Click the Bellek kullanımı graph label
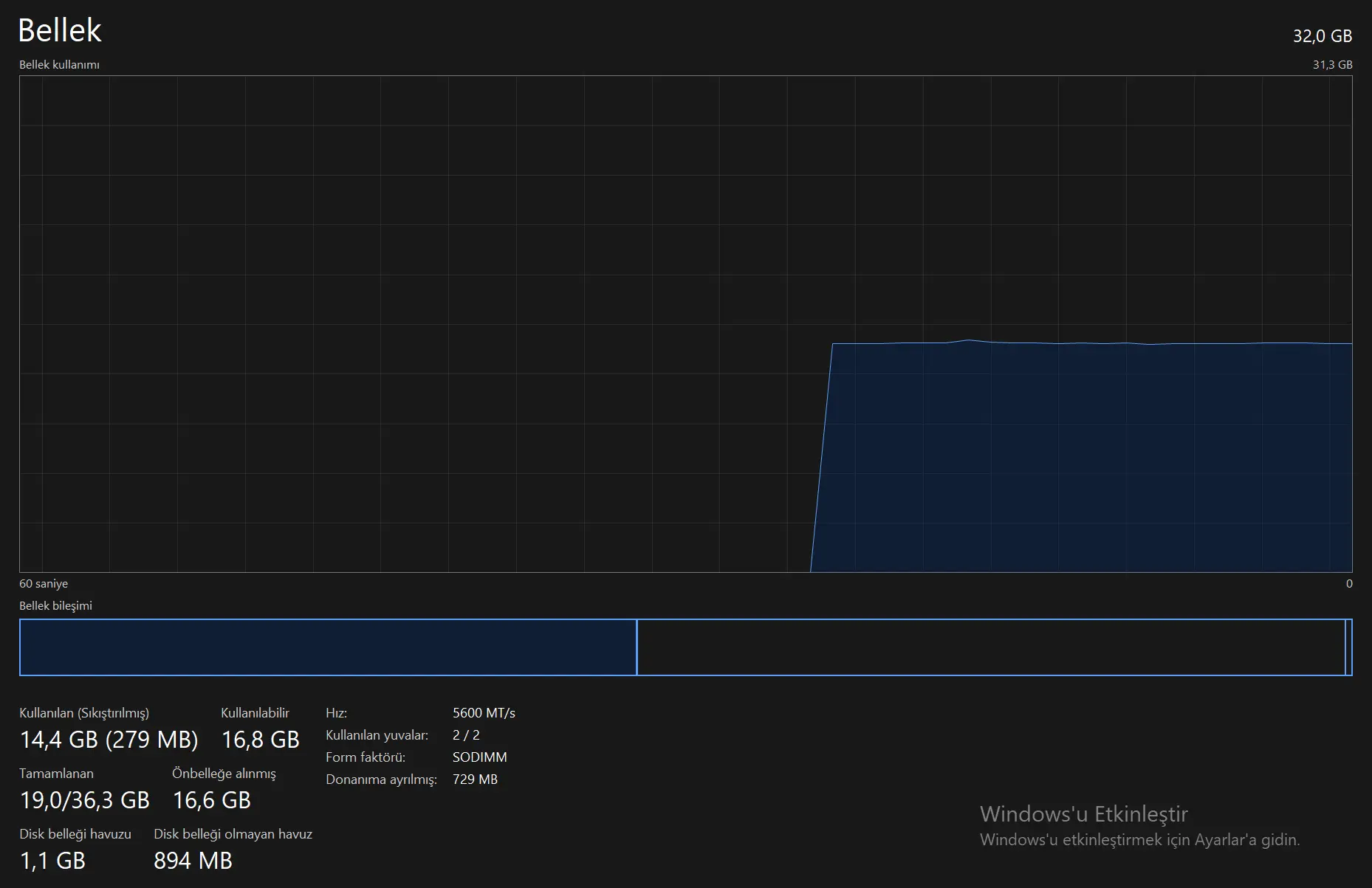The width and height of the screenshot is (1372, 888). point(59,65)
